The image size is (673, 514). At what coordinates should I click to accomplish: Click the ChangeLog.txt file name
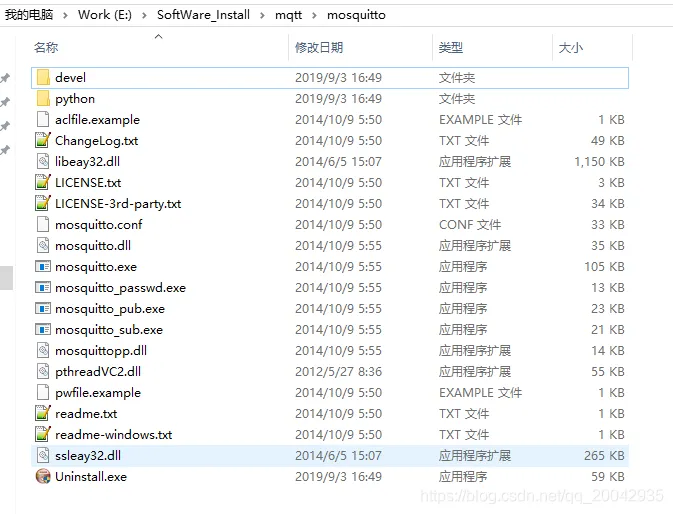[97, 141]
